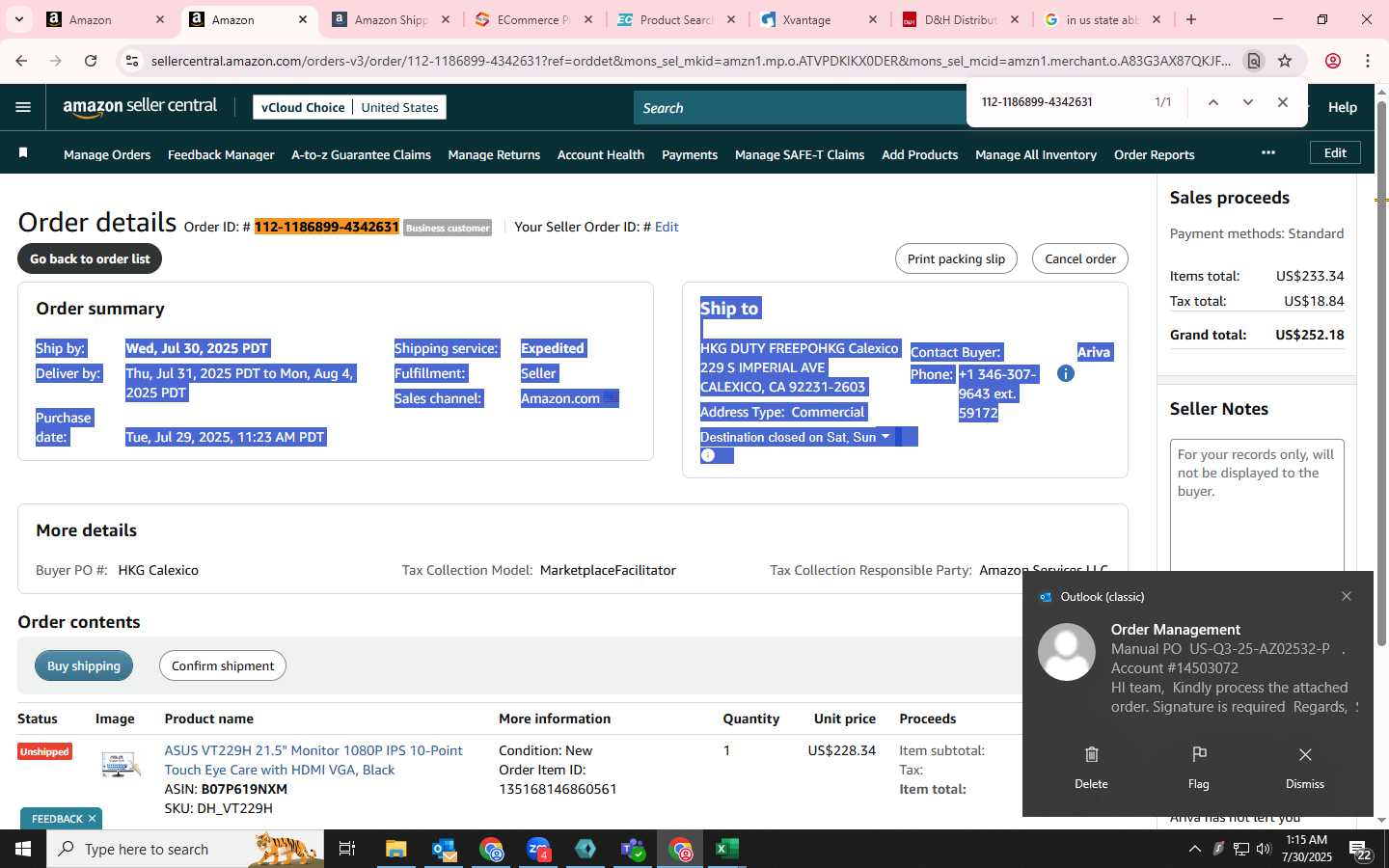Open Chrome three-dot menu

click(x=1368, y=61)
